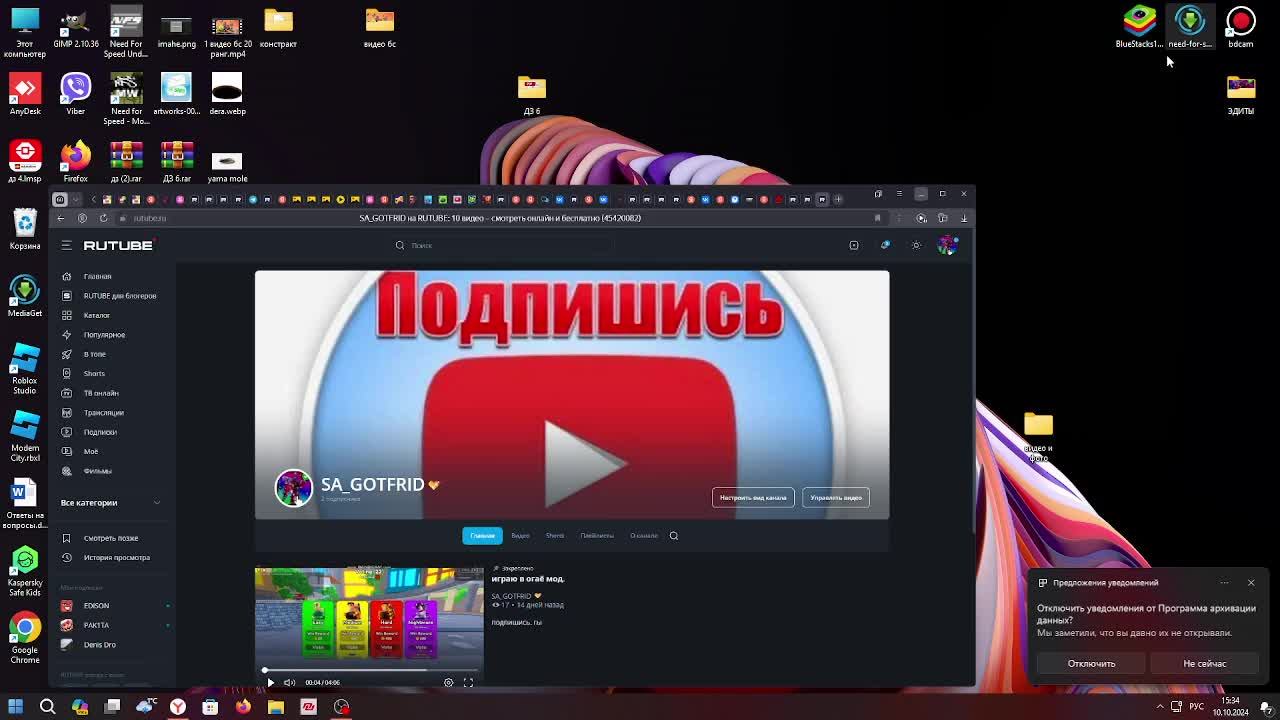Mute the pinned video volume icon
Image resolution: width=1280 pixels, height=720 pixels.
coord(289,683)
